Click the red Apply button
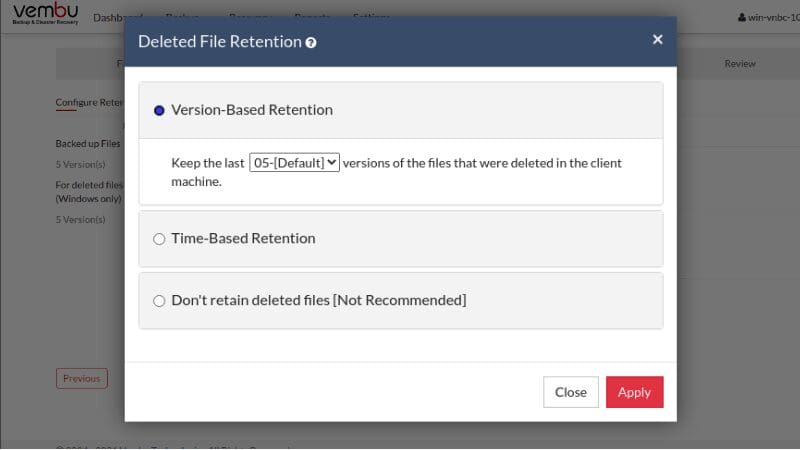 tap(634, 392)
